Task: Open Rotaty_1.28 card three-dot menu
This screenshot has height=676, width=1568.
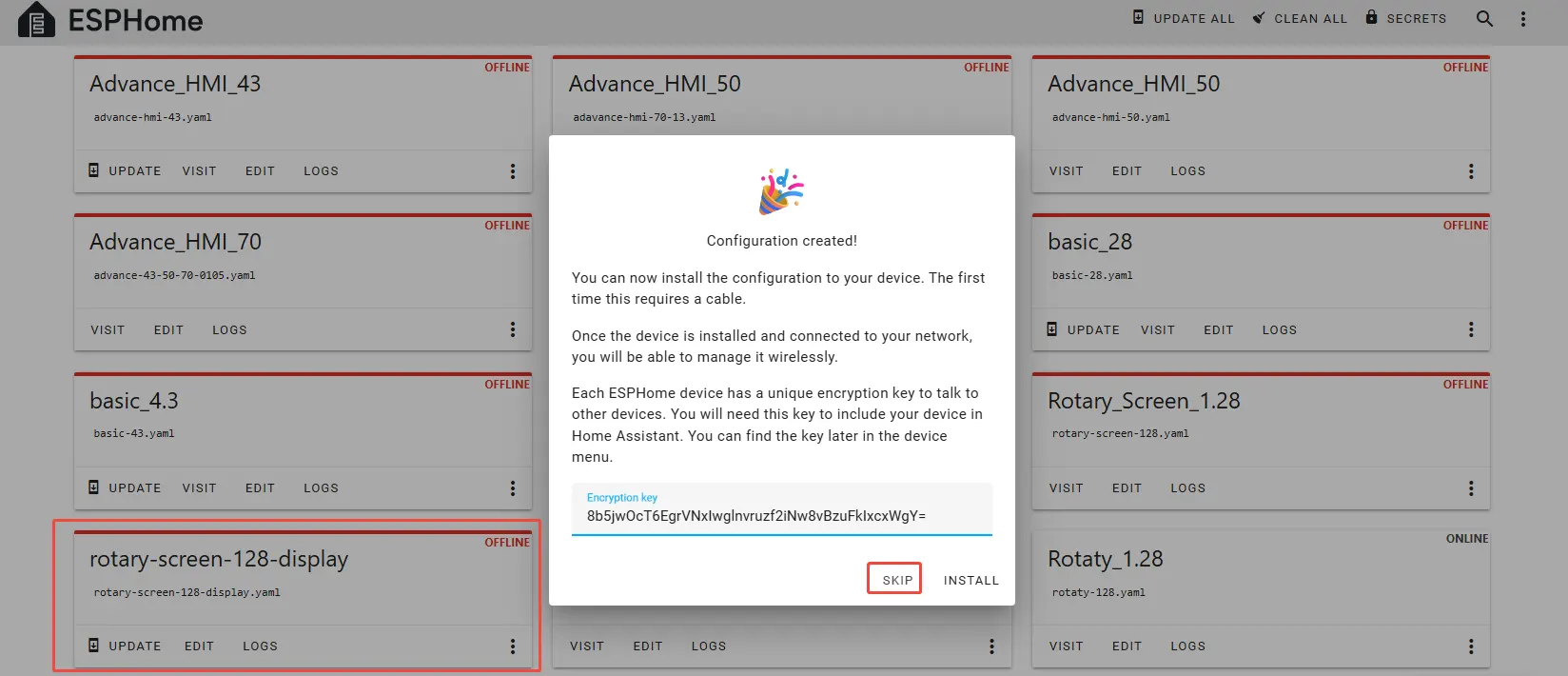Action: click(x=1471, y=646)
